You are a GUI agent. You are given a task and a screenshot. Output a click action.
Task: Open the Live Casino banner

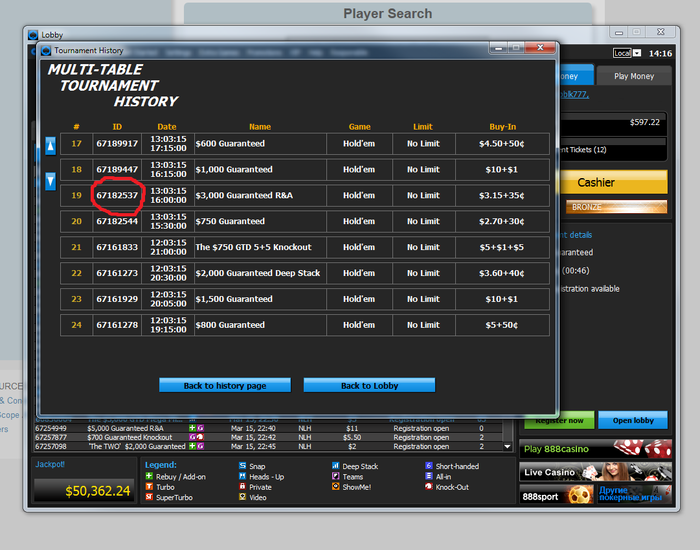click(595, 472)
